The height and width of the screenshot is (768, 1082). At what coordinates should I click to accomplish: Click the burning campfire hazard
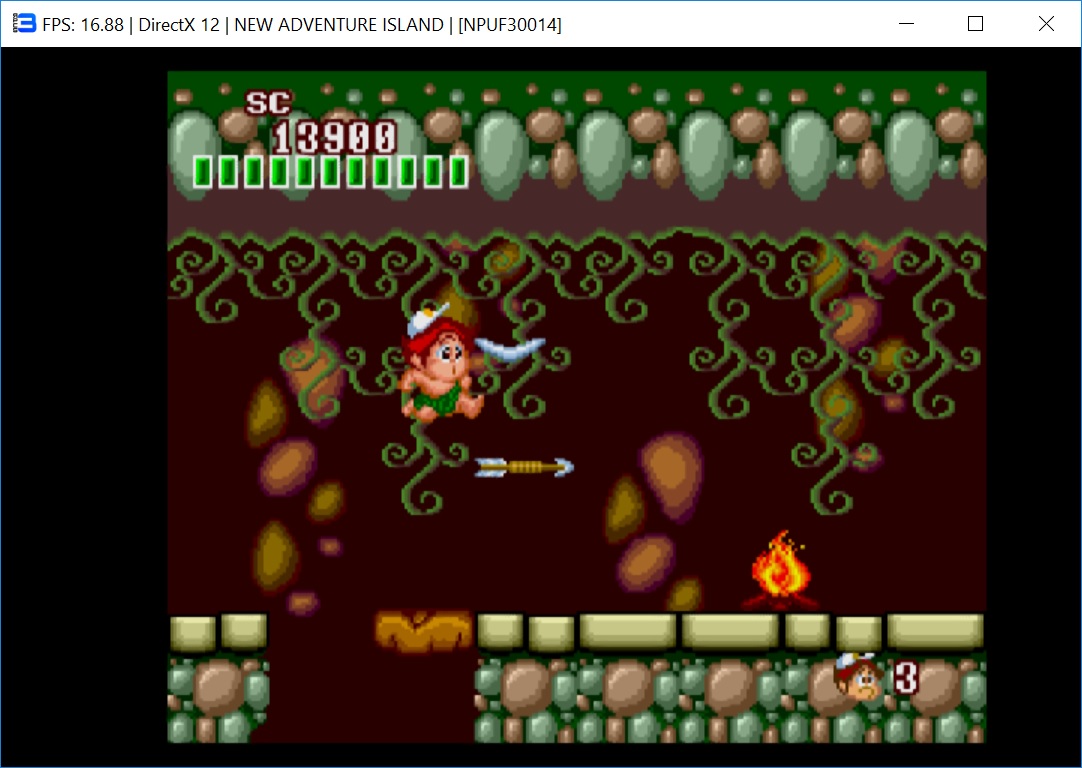(782, 572)
